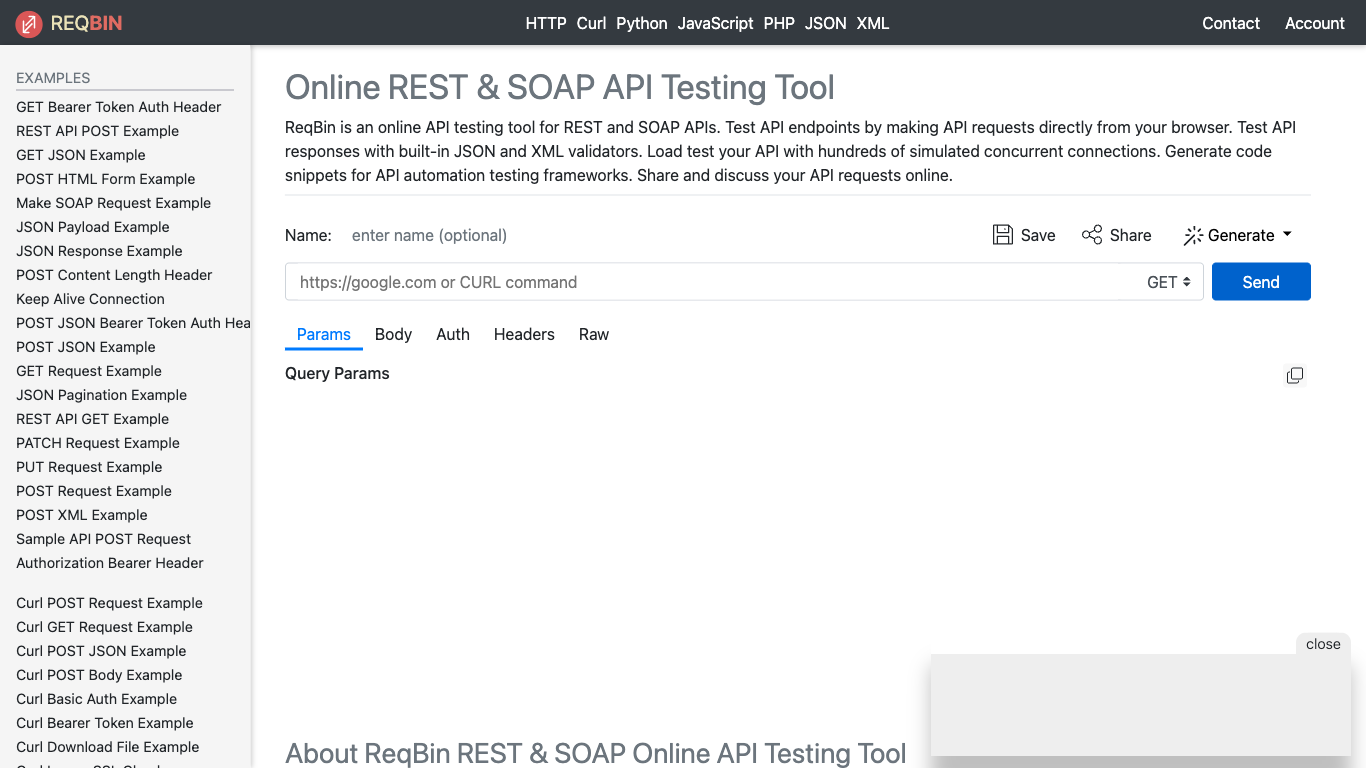Open the Python menu in navbar
Image resolution: width=1366 pixels, height=768 pixels.
(x=642, y=23)
